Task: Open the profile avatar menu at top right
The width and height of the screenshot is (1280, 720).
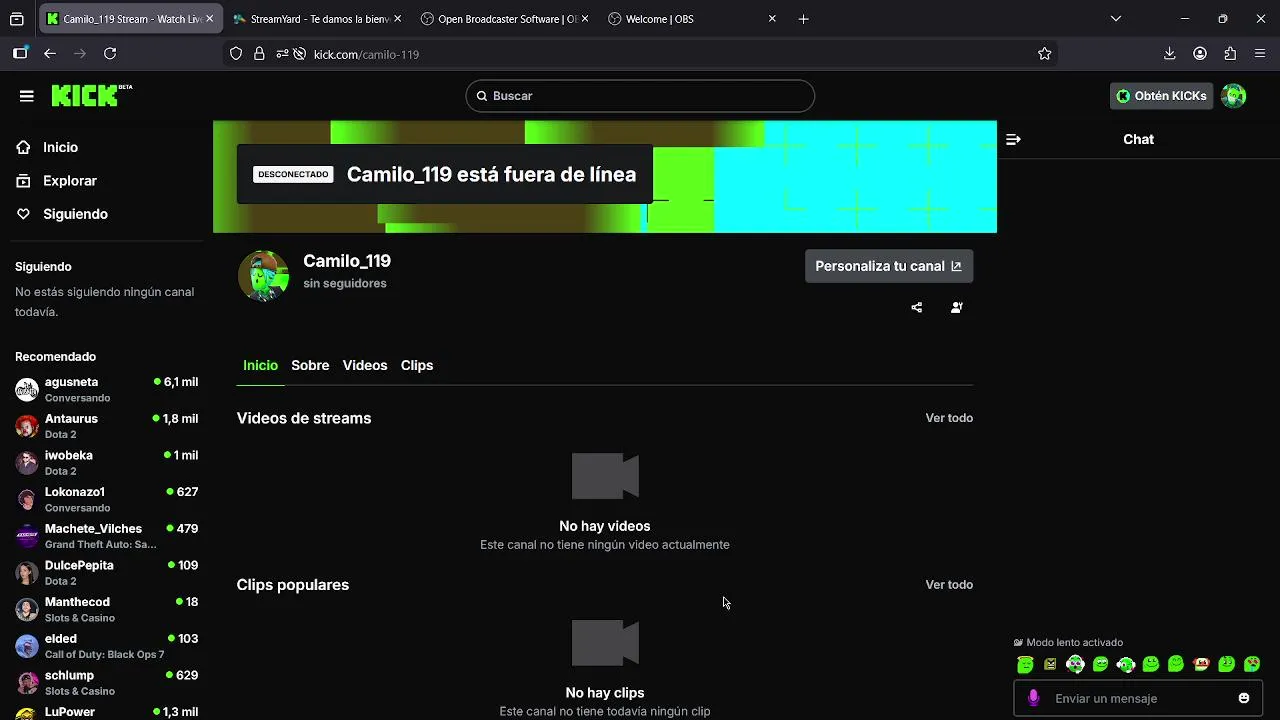Action: pyautogui.click(x=1234, y=96)
